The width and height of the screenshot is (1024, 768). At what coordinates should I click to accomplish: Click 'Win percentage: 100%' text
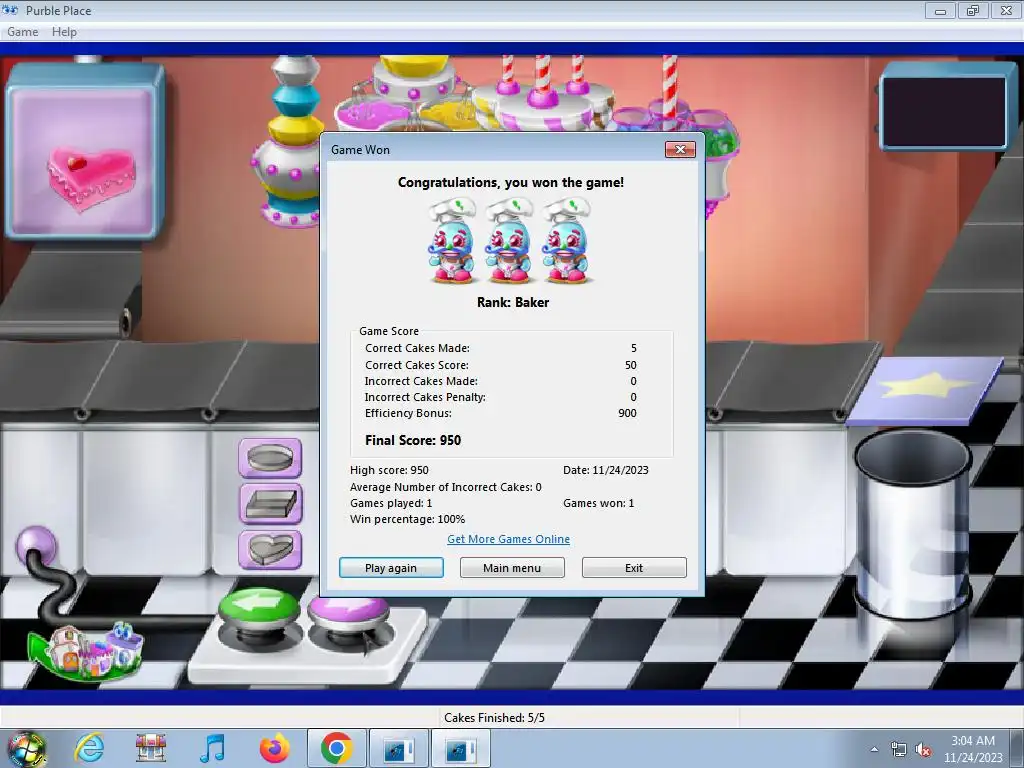point(408,519)
